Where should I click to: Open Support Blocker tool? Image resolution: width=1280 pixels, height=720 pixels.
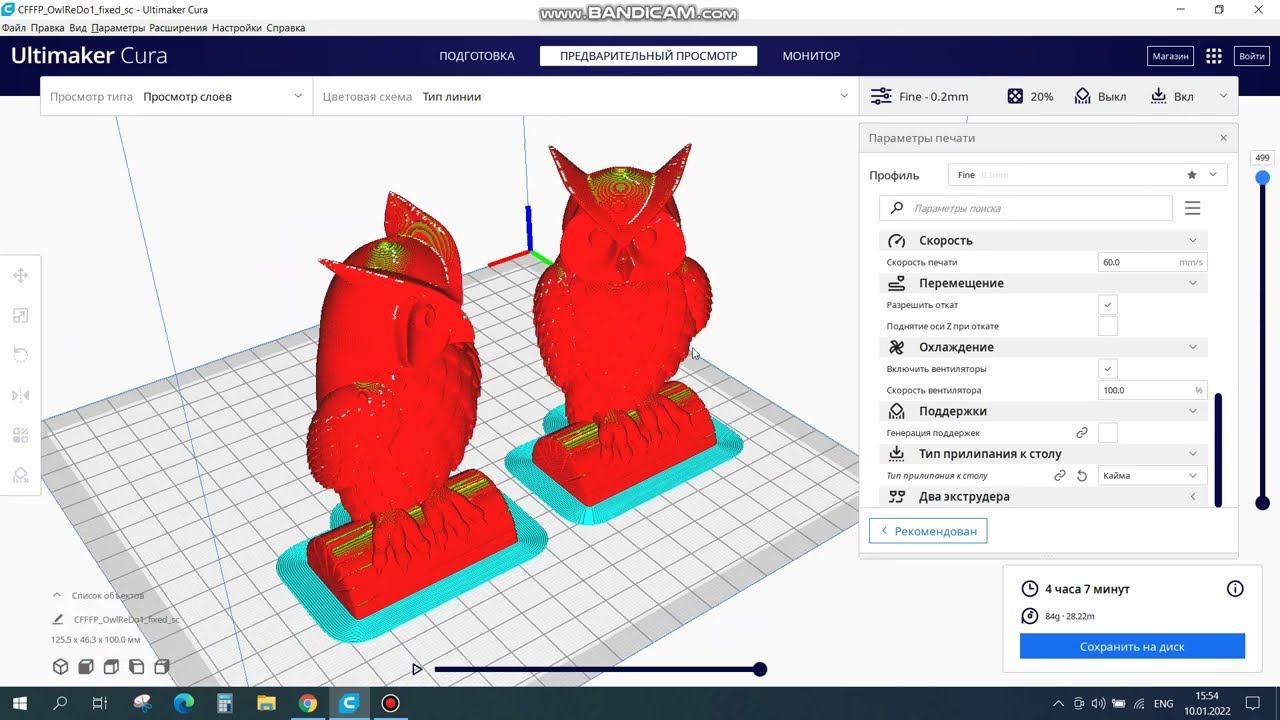pos(20,475)
